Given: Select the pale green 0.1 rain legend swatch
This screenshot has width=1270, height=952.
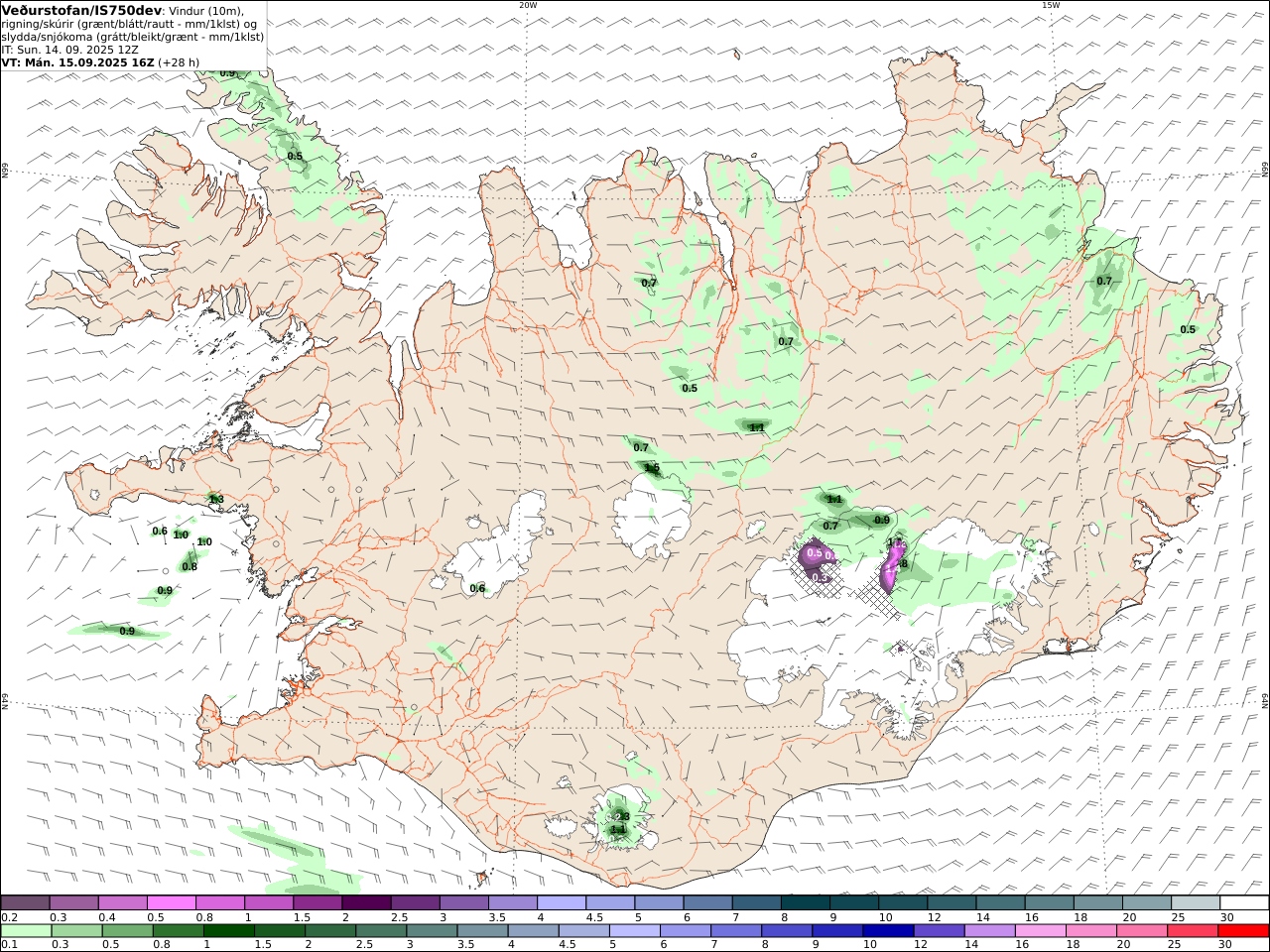Looking at the screenshot, I should click(x=27, y=931).
